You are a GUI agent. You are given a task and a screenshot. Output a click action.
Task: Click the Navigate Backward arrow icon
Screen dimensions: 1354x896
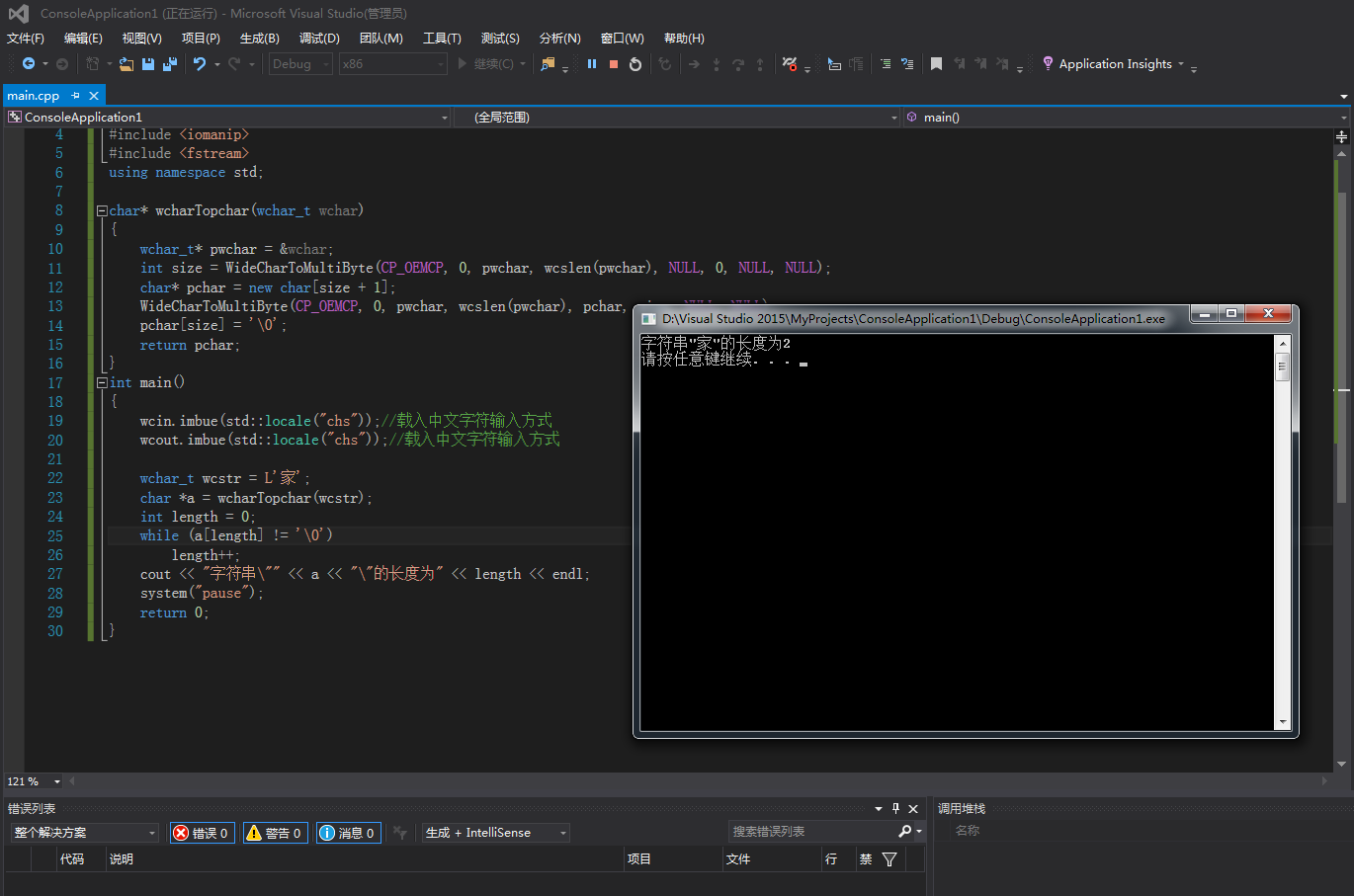(x=29, y=64)
